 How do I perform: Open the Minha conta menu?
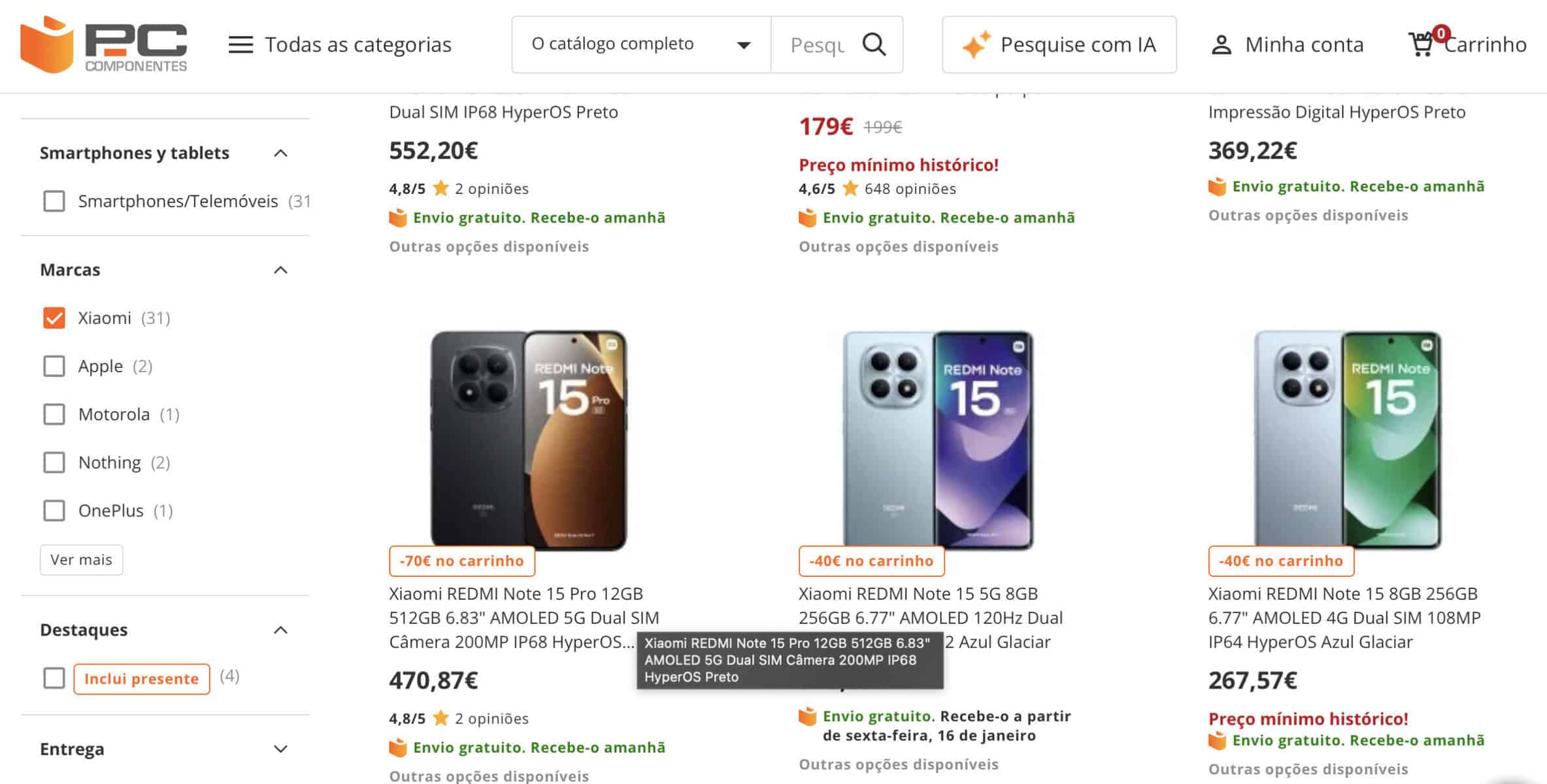point(1304,44)
